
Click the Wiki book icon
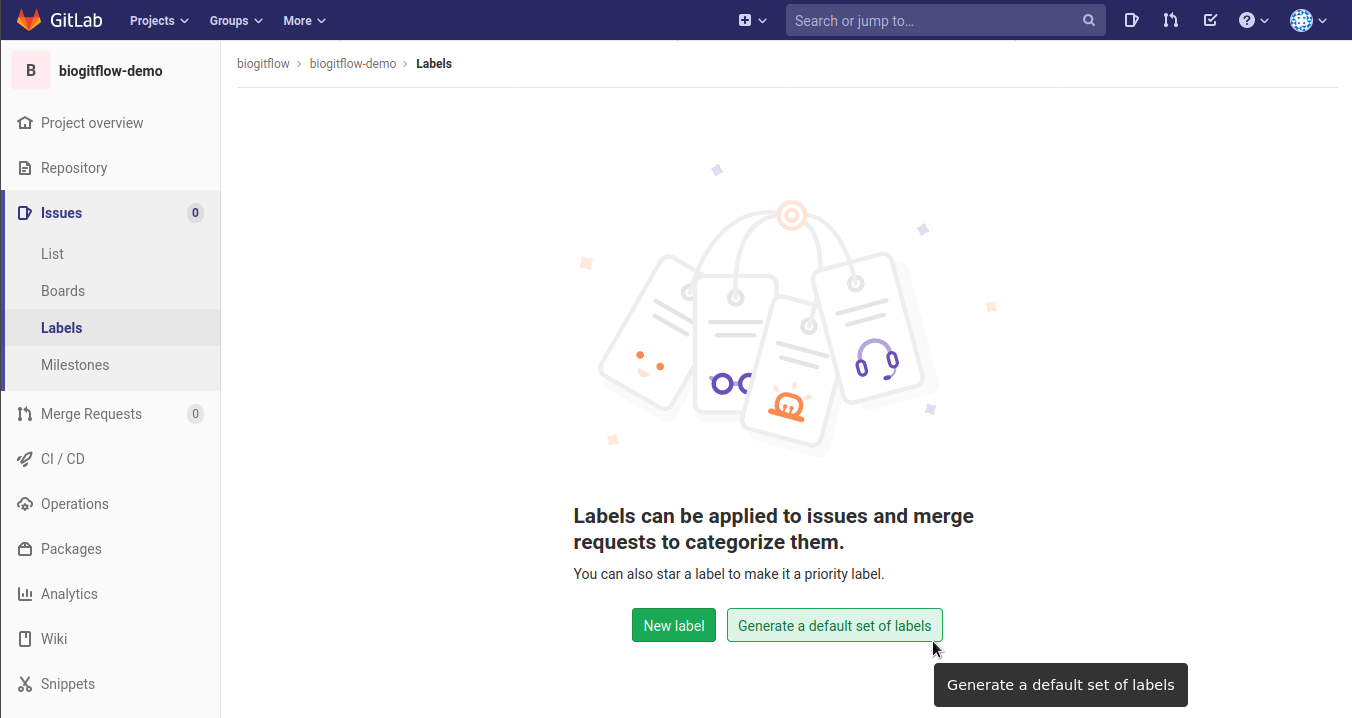pyautogui.click(x=25, y=639)
